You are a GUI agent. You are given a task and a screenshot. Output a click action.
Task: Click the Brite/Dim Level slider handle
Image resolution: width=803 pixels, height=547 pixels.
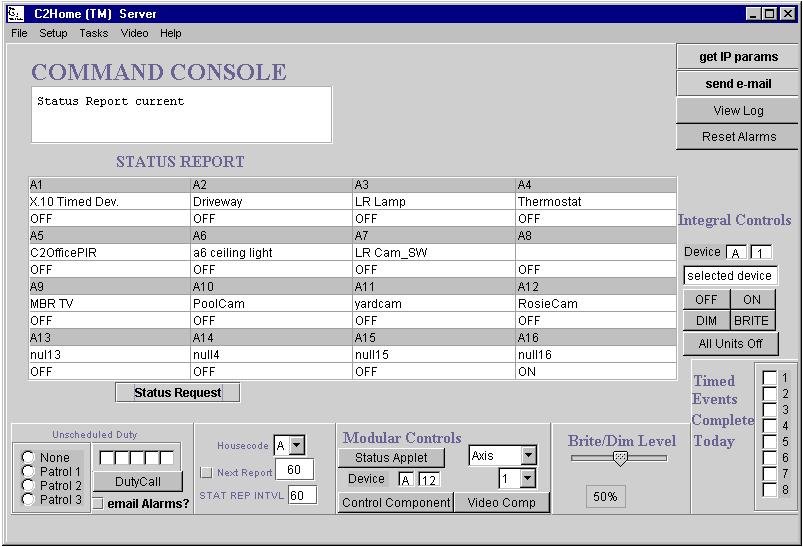click(620, 458)
